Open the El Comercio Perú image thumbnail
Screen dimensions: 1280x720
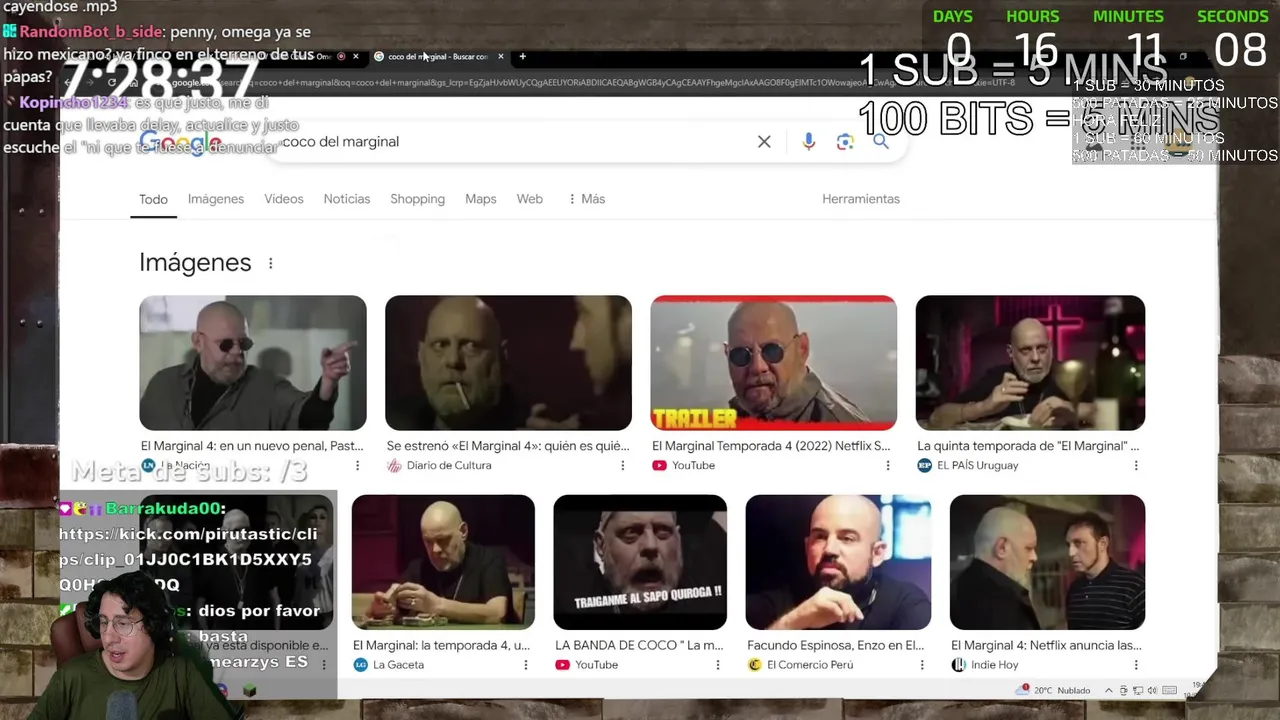[838, 562]
